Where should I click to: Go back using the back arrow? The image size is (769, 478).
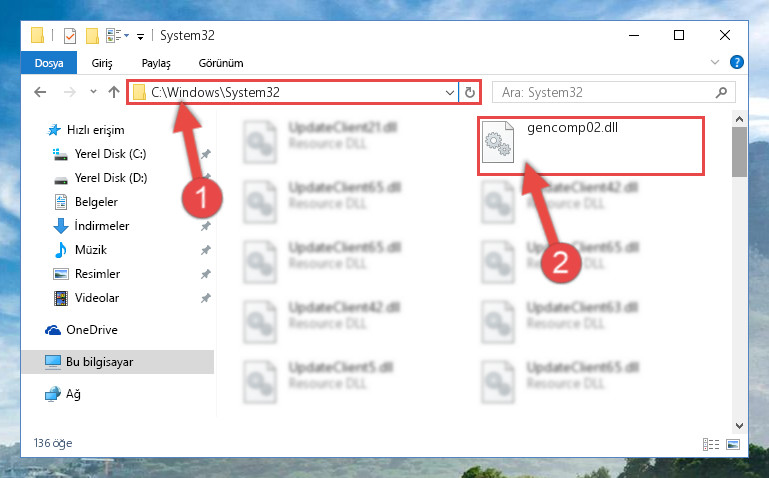click(x=40, y=92)
